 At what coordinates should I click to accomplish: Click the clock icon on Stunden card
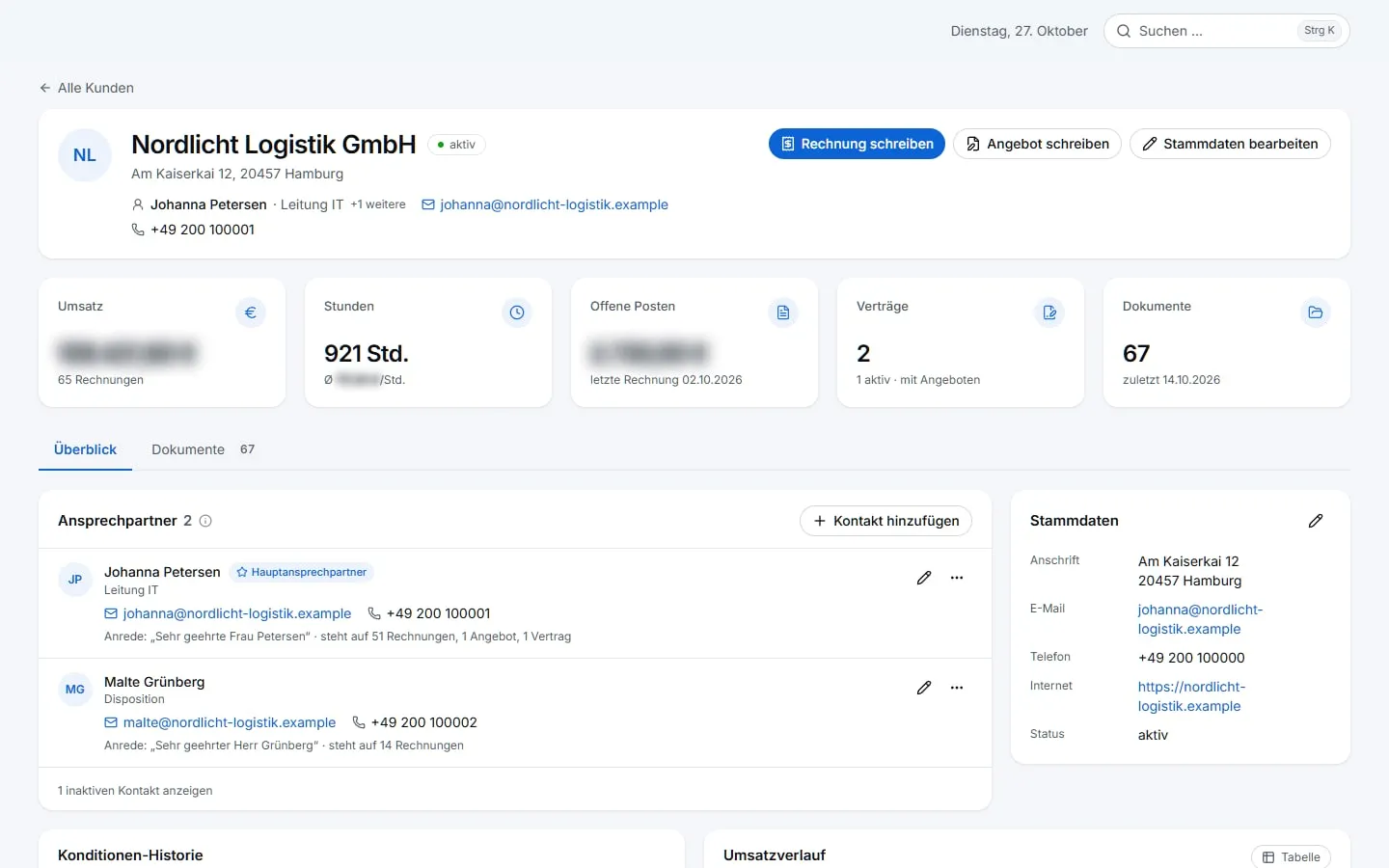(517, 312)
